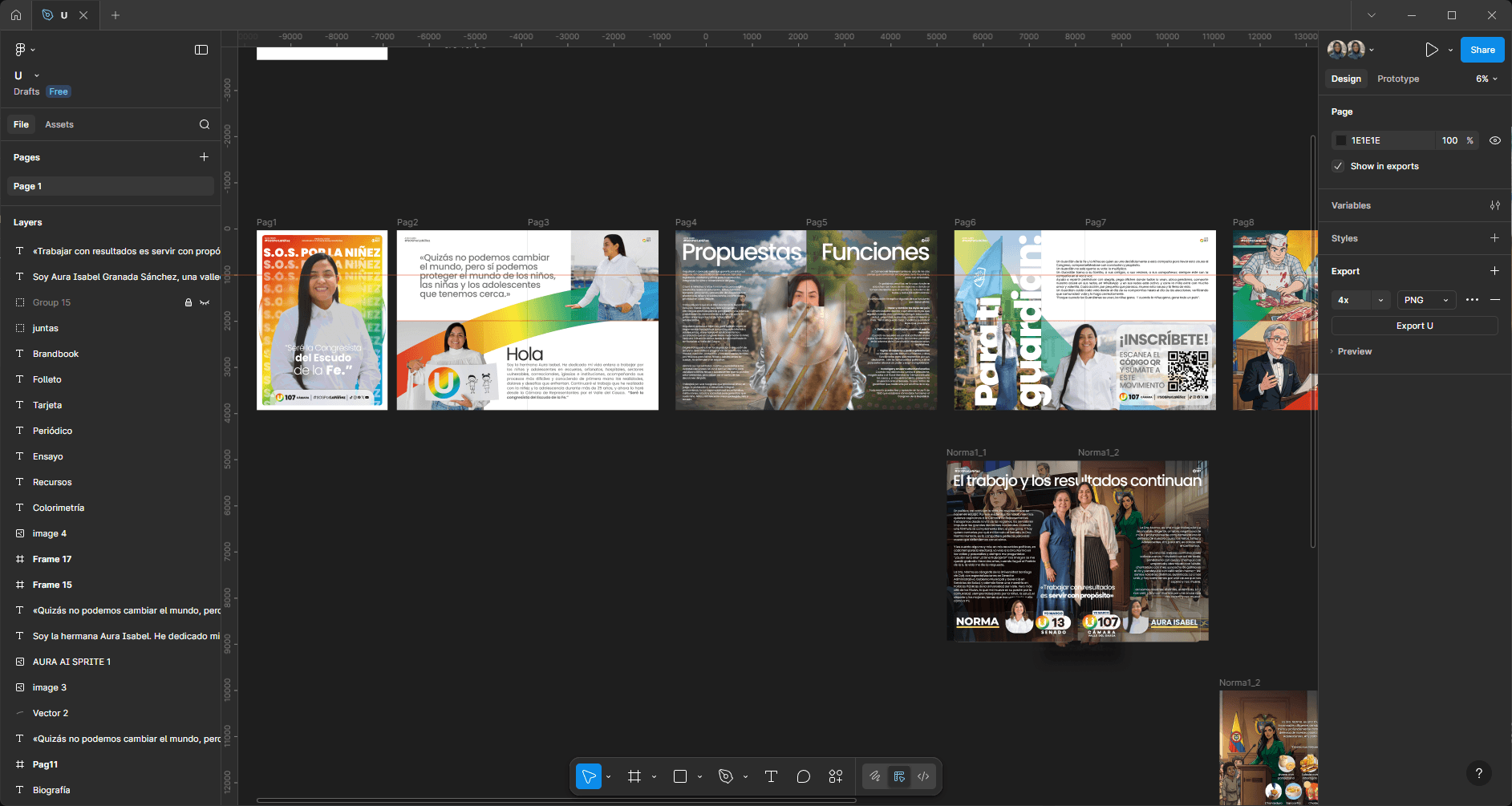This screenshot has height=806, width=1512.
Task: Select the Rectangle shape tool
Action: 680,776
